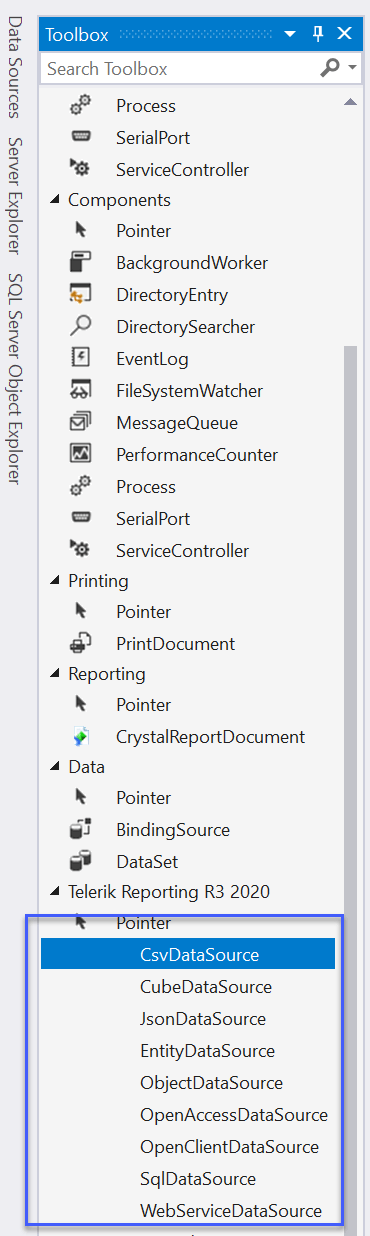Collapse the Reporting group

[56, 674]
